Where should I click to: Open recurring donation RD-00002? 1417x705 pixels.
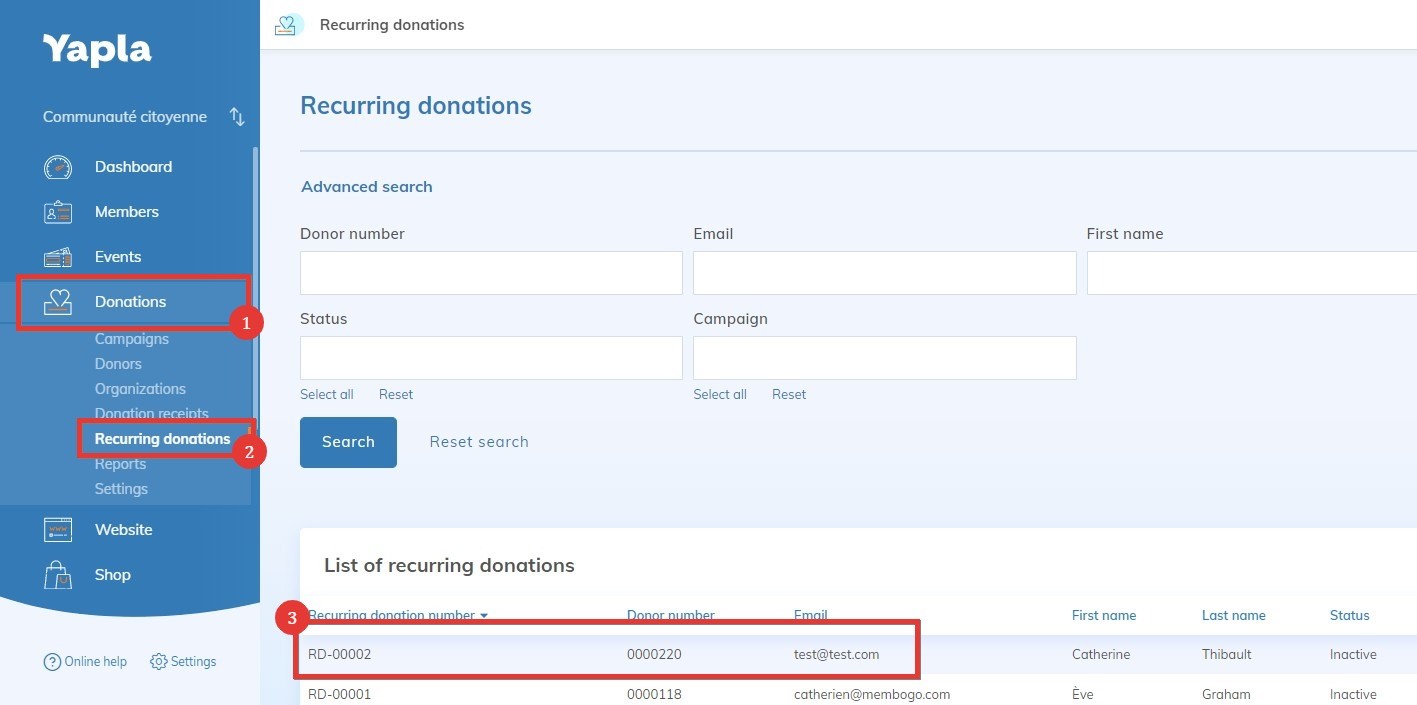tap(340, 655)
